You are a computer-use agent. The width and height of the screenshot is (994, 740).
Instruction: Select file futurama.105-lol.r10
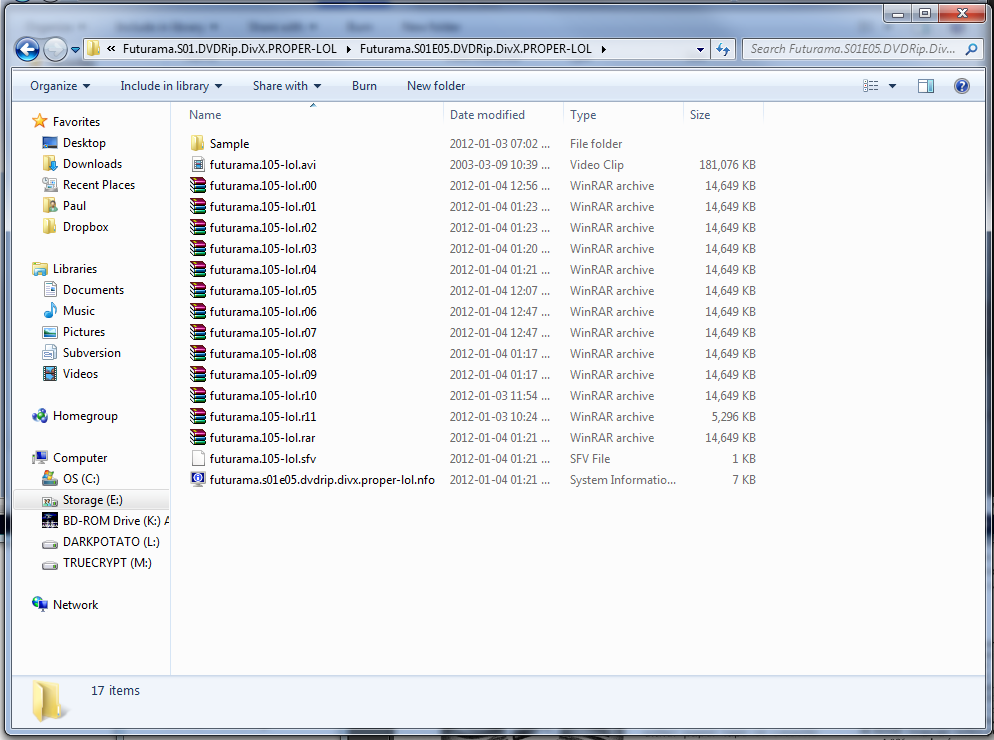(x=263, y=396)
